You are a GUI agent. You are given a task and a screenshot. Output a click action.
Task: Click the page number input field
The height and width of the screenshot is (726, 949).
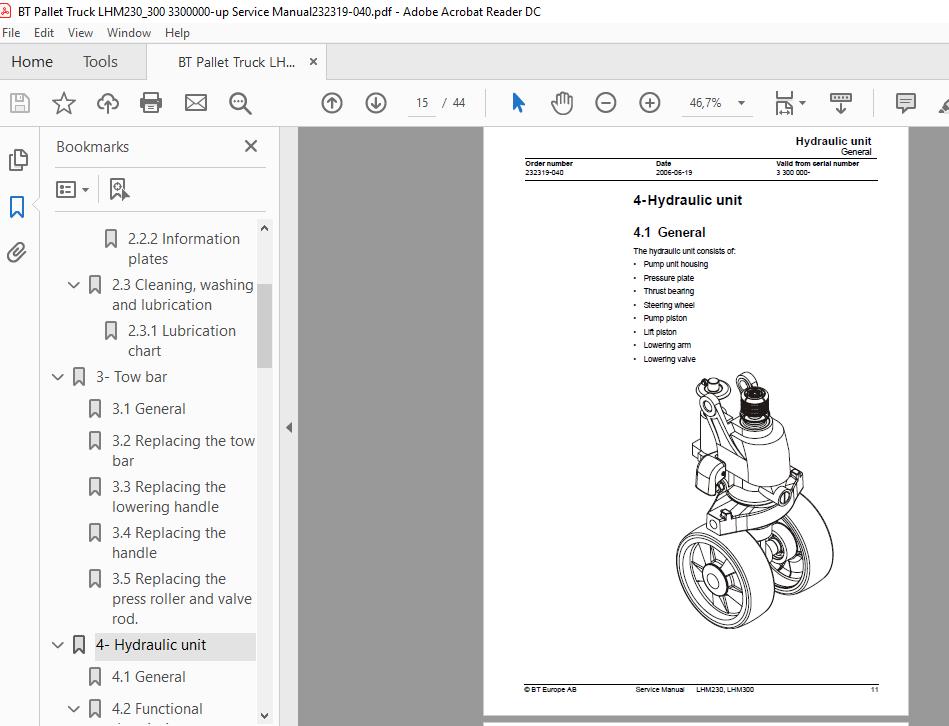422,103
